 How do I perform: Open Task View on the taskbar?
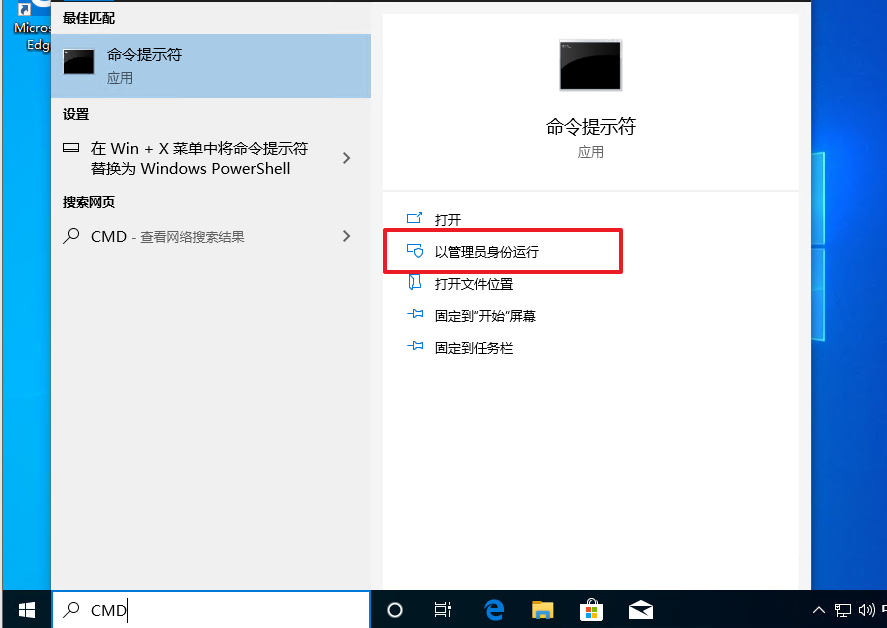coord(442,609)
